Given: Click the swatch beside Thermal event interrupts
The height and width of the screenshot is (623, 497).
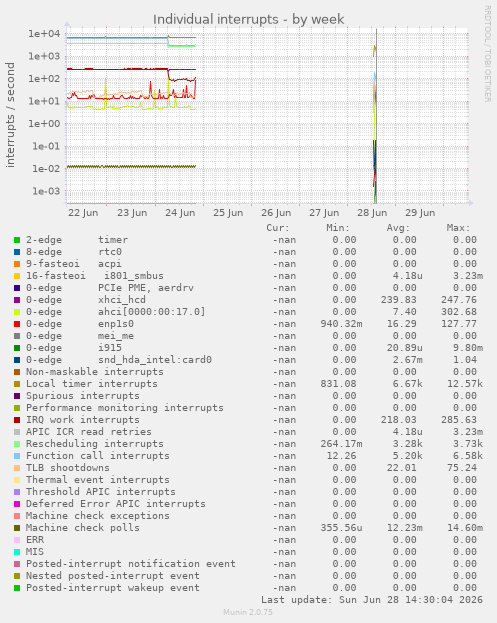Looking at the screenshot, I should [x=17, y=480].
